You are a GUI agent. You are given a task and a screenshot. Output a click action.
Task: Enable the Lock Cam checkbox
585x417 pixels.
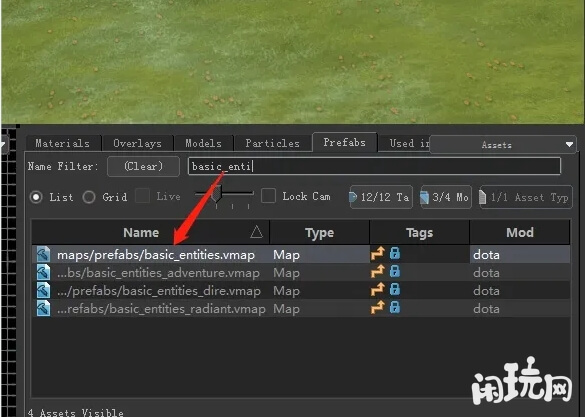pos(268,196)
